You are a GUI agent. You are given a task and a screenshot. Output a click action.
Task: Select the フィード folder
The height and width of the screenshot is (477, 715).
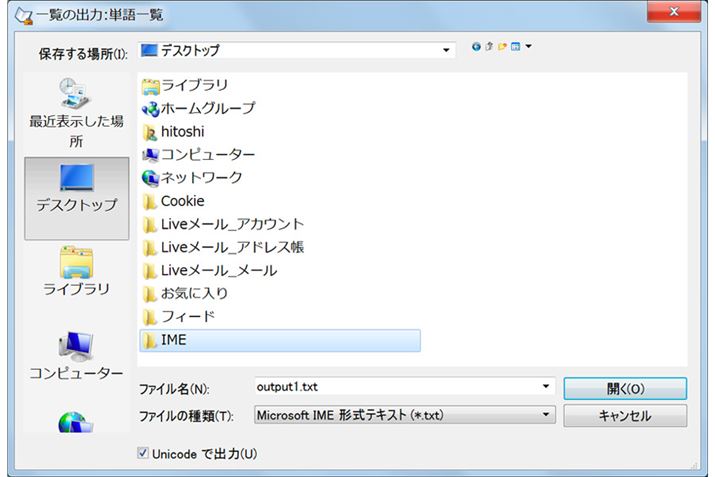coord(178,317)
